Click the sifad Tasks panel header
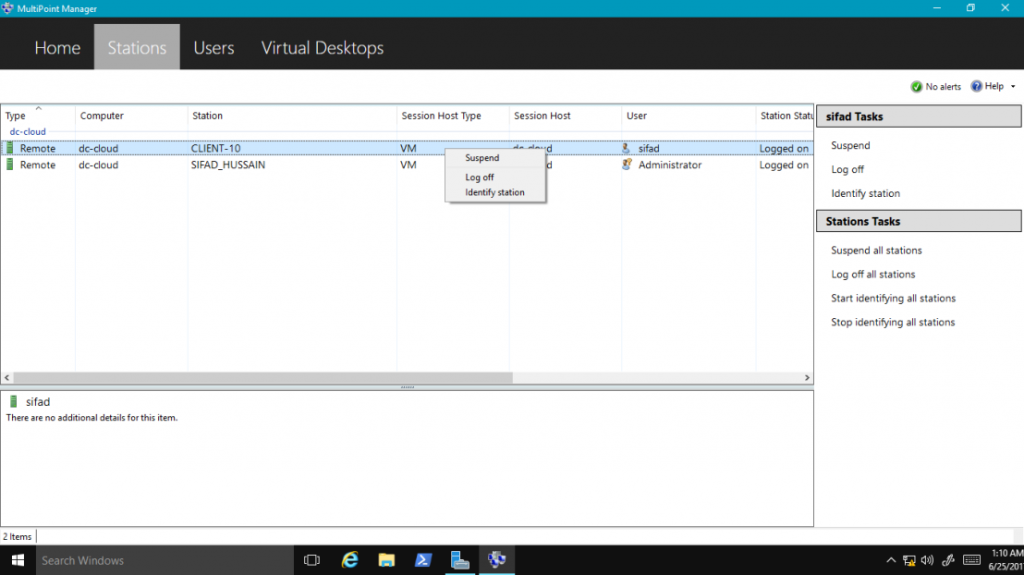Viewport: 1024px width, 575px height. coord(919,116)
